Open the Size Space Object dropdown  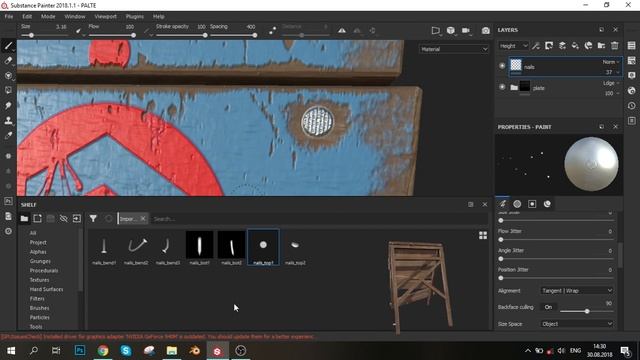click(577, 324)
